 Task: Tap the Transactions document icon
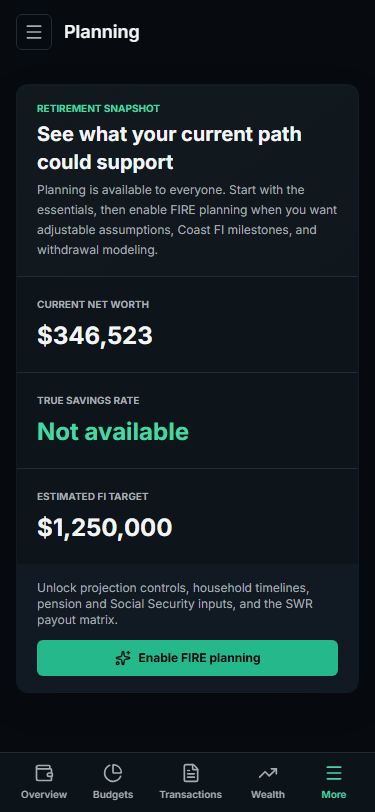191,773
